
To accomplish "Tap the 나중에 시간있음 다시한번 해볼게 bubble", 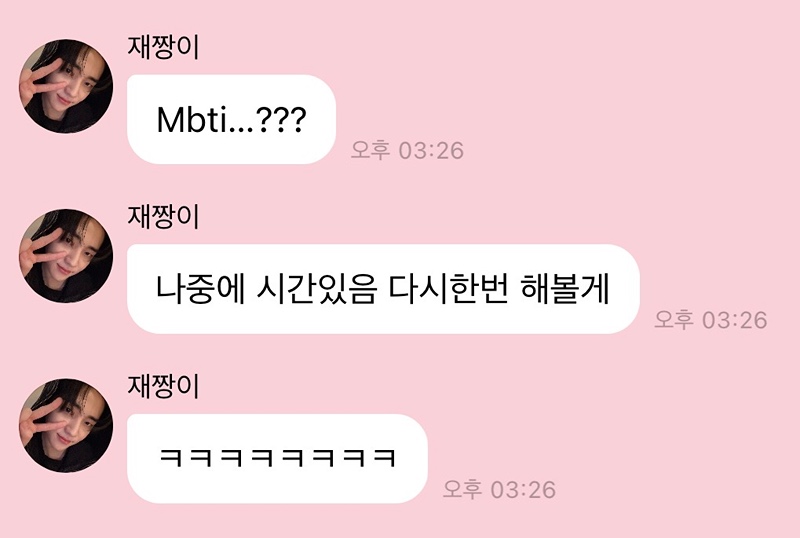I will [383, 289].
